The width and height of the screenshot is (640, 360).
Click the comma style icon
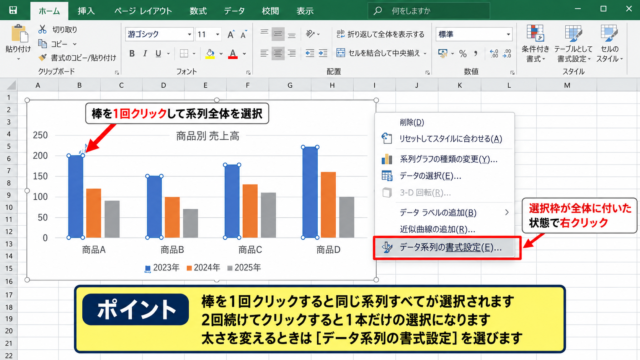coord(476,53)
